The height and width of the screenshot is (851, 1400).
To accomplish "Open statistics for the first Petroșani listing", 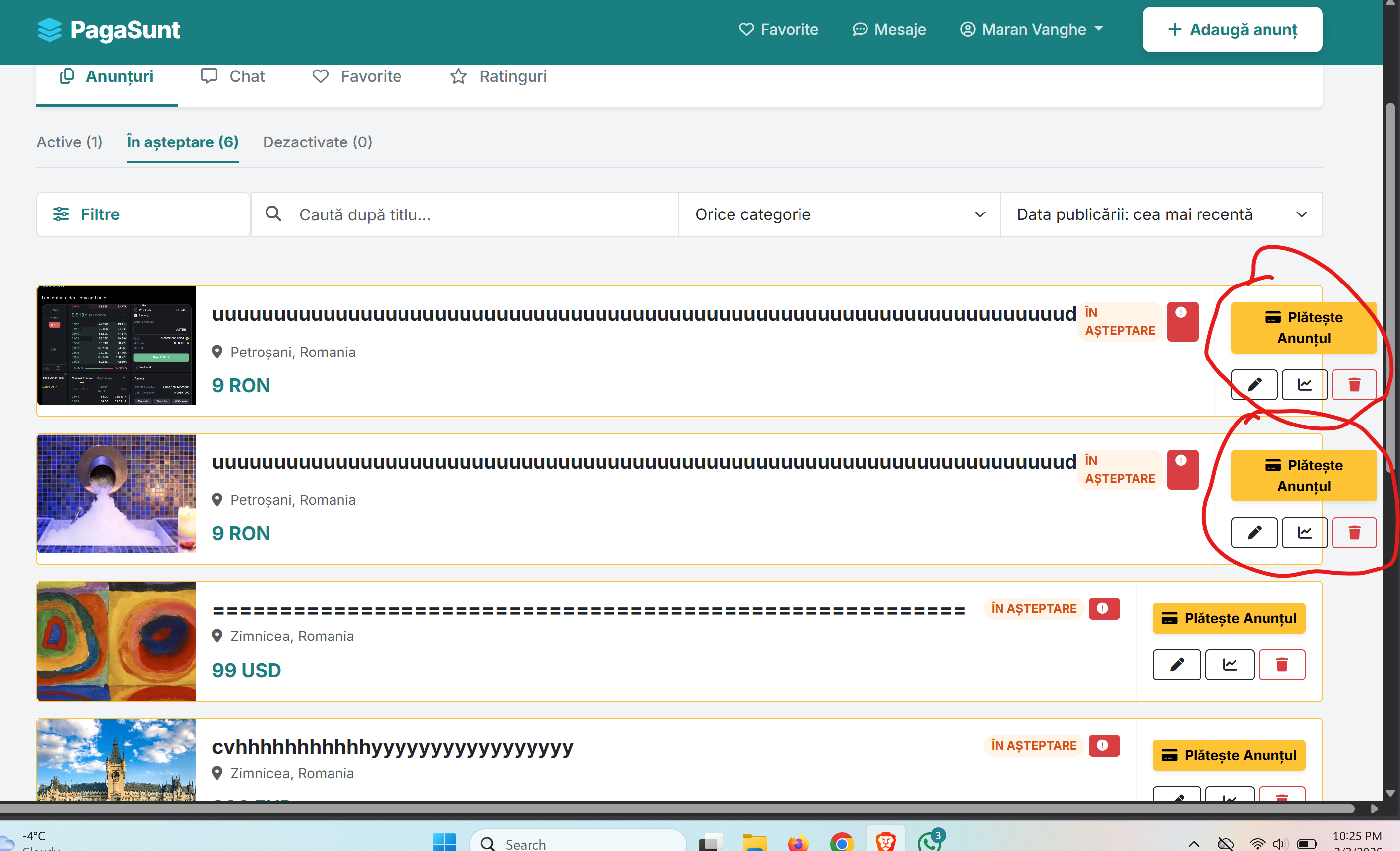I will click(x=1304, y=384).
